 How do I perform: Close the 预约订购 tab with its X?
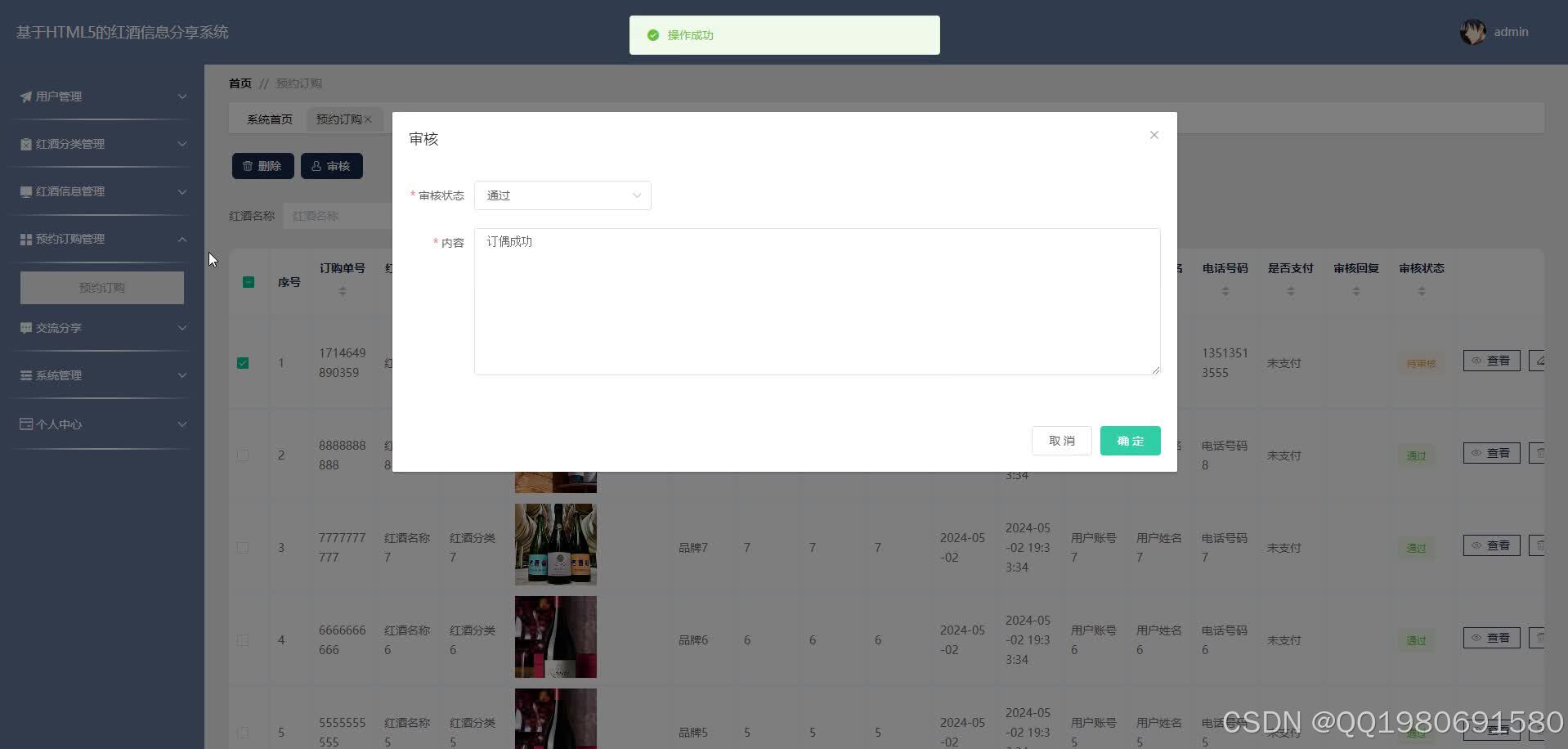click(x=368, y=119)
